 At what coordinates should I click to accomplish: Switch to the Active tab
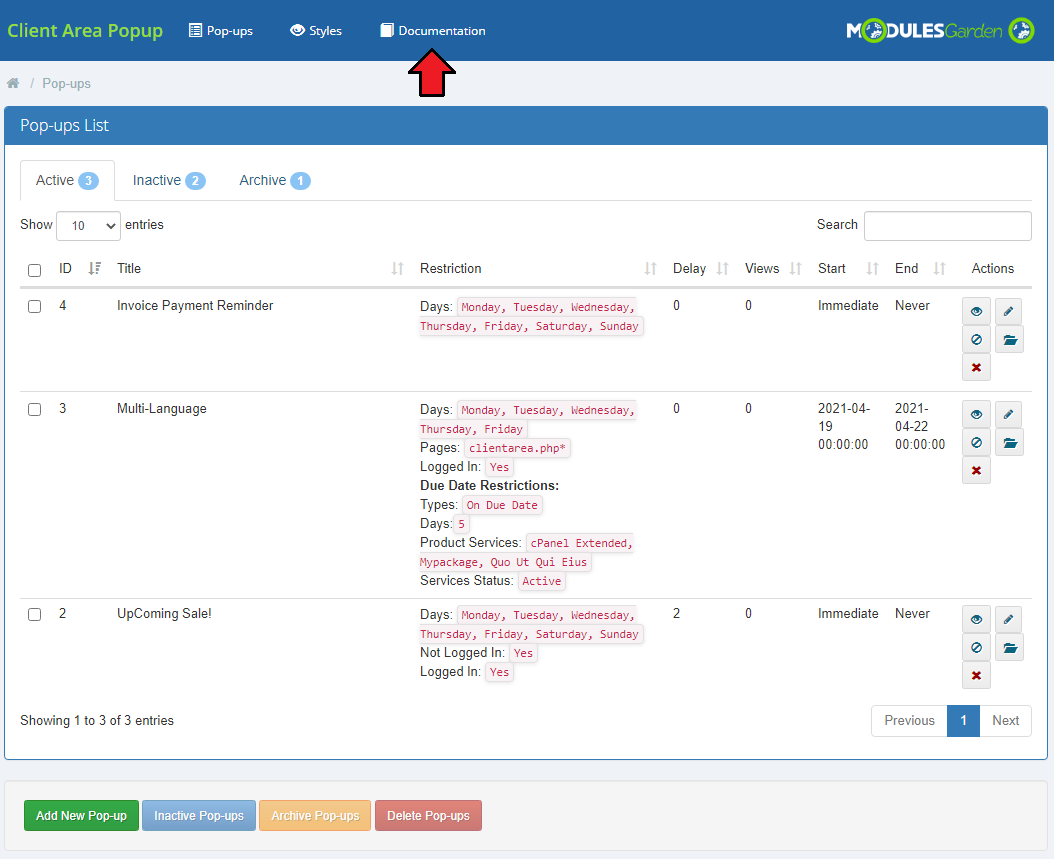[67, 180]
